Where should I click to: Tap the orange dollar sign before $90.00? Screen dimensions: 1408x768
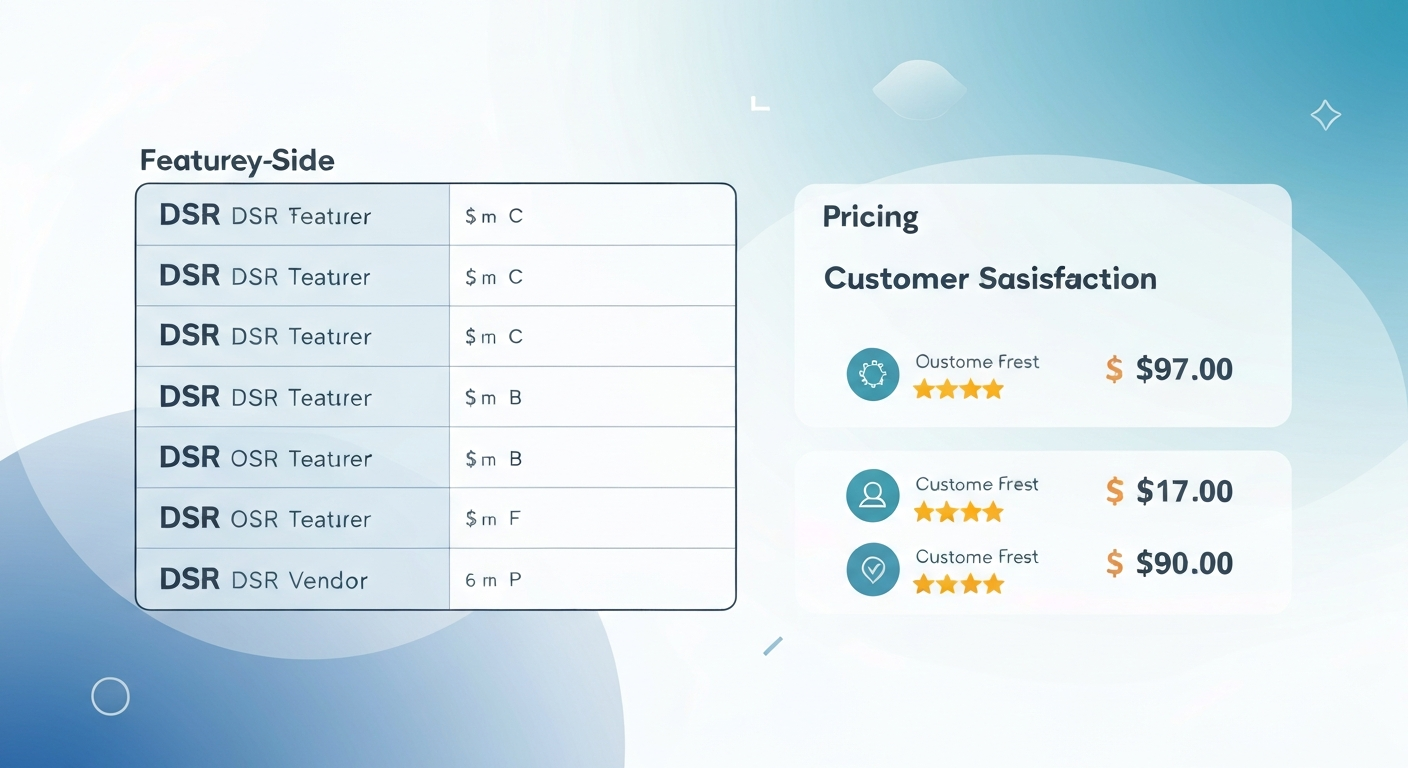pyautogui.click(x=1114, y=564)
